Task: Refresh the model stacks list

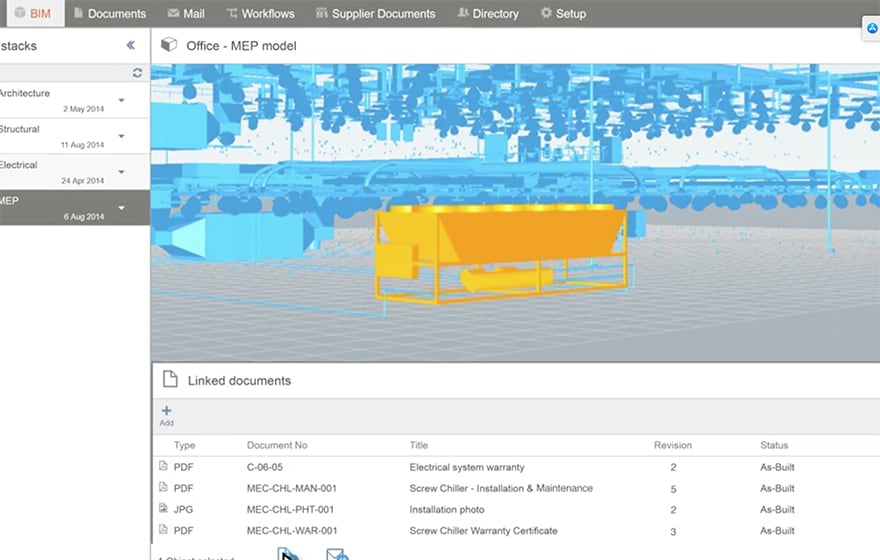Action: [137, 73]
